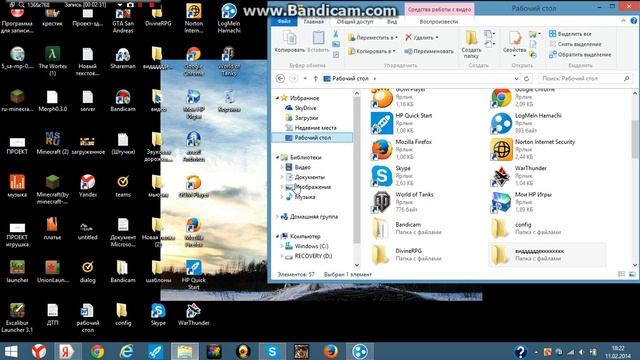
Task: Click музыка desktop icon
Action: pos(17,186)
